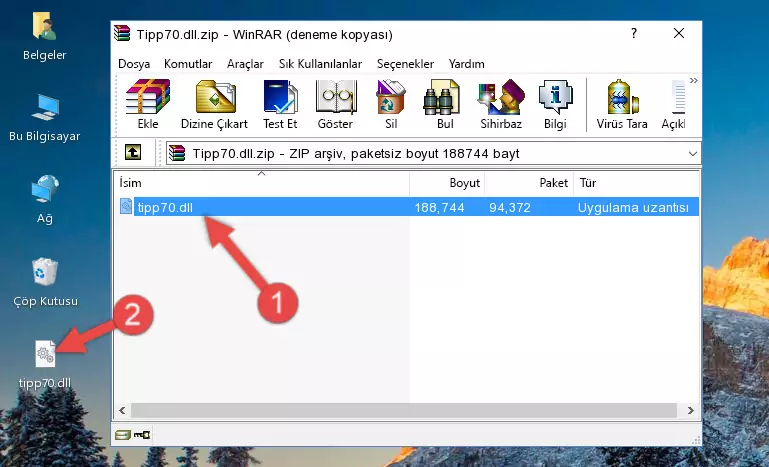Click the tipp70.dll file icon in list
Image resolution: width=769 pixels, height=467 pixels.
[126, 207]
